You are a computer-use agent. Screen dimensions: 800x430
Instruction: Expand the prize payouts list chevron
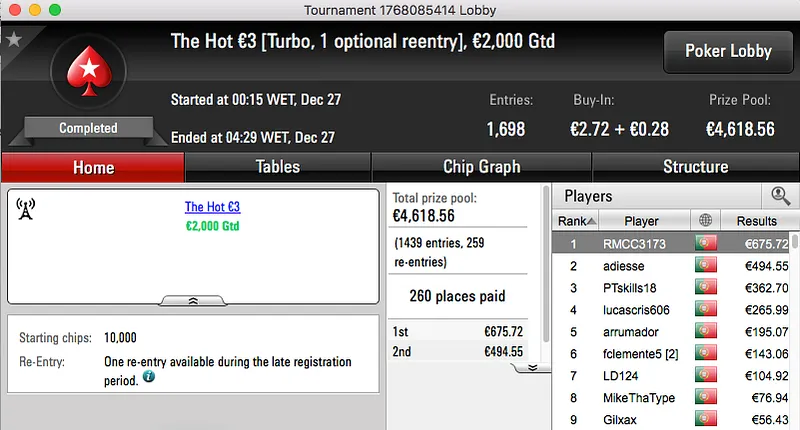[532, 367]
